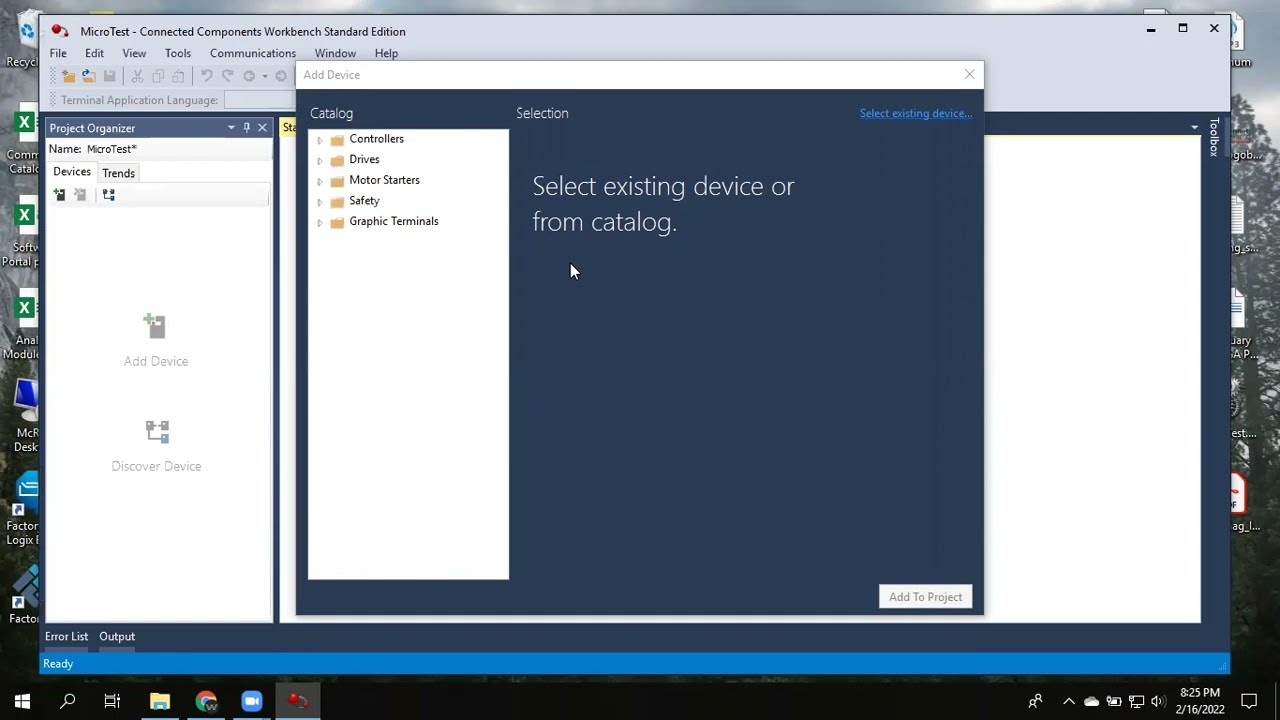Click the Select existing device link
The height and width of the screenshot is (720, 1280).
coord(916,113)
